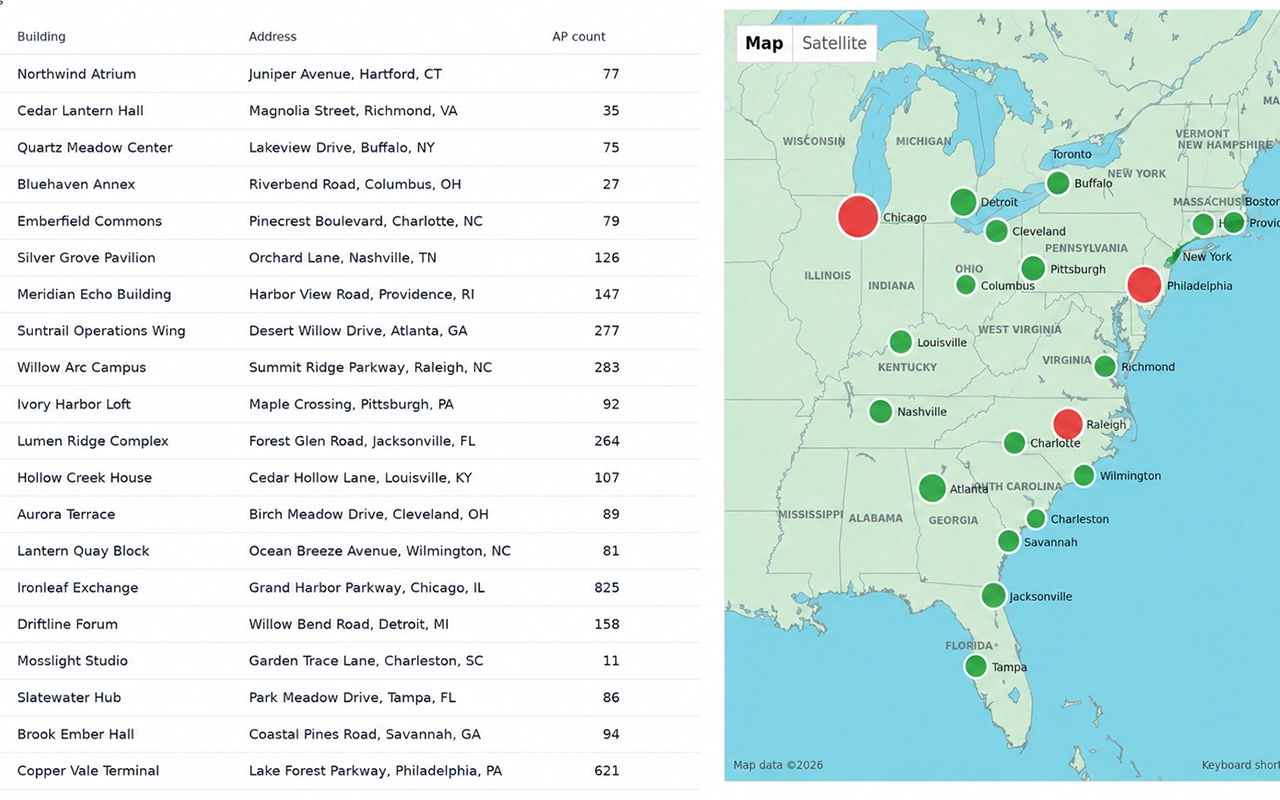Click Willow Arc Campus name
The width and height of the screenshot is (1280, 800).
[x=81, y=367]
